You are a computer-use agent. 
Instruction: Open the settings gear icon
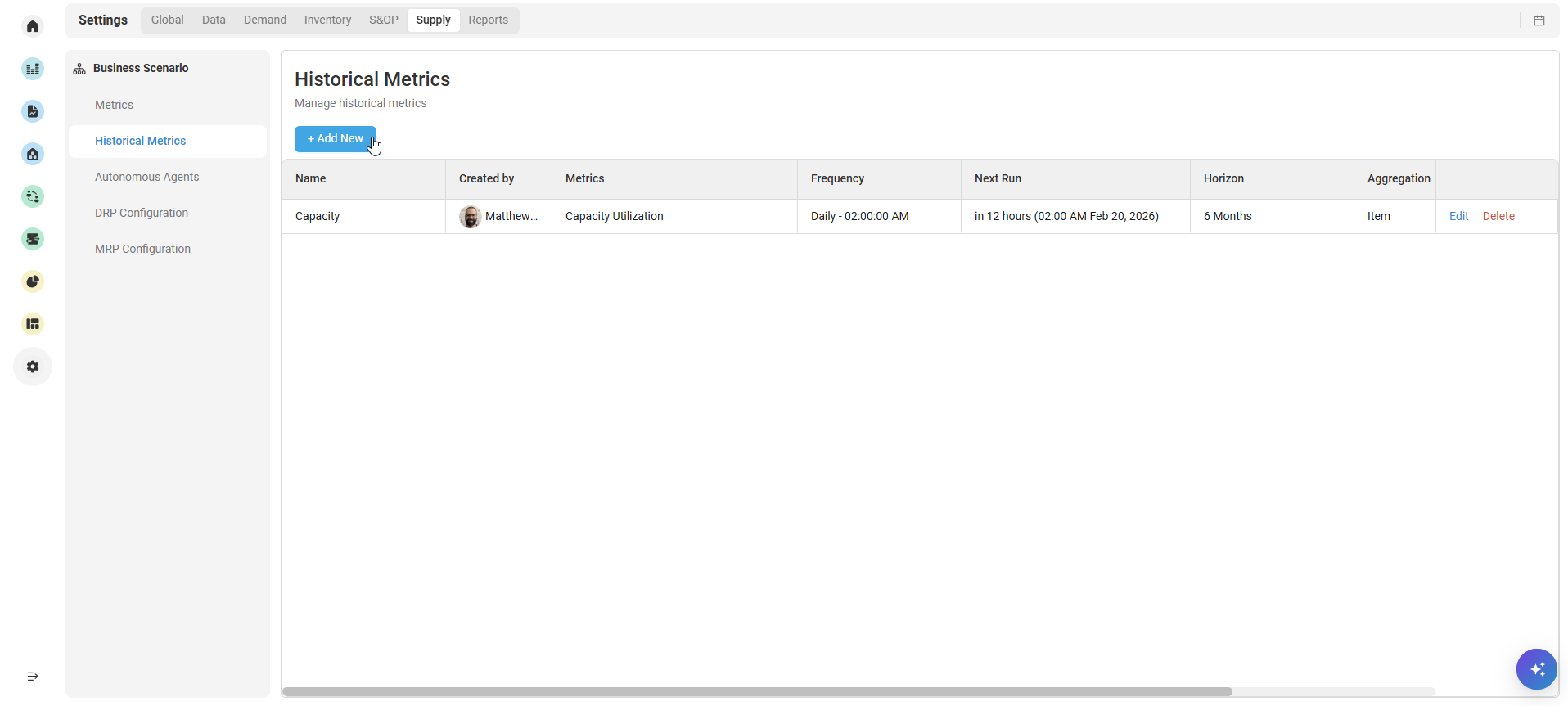(x=33, y=366)
